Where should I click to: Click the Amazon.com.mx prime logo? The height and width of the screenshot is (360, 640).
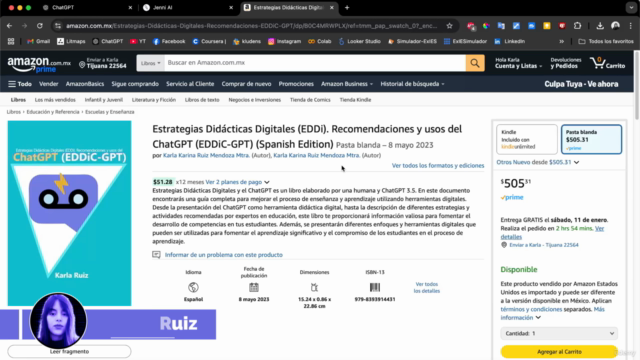coord(39,64)
